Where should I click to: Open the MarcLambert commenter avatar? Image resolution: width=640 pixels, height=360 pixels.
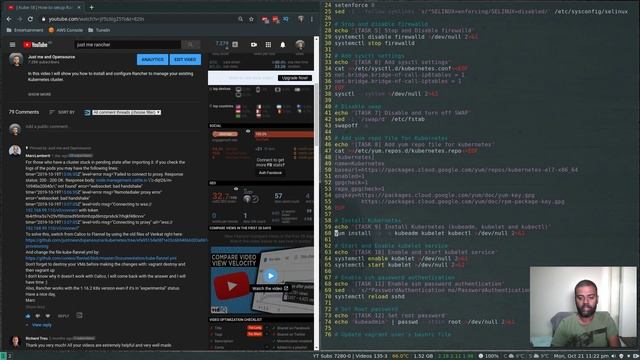(15, 151)
